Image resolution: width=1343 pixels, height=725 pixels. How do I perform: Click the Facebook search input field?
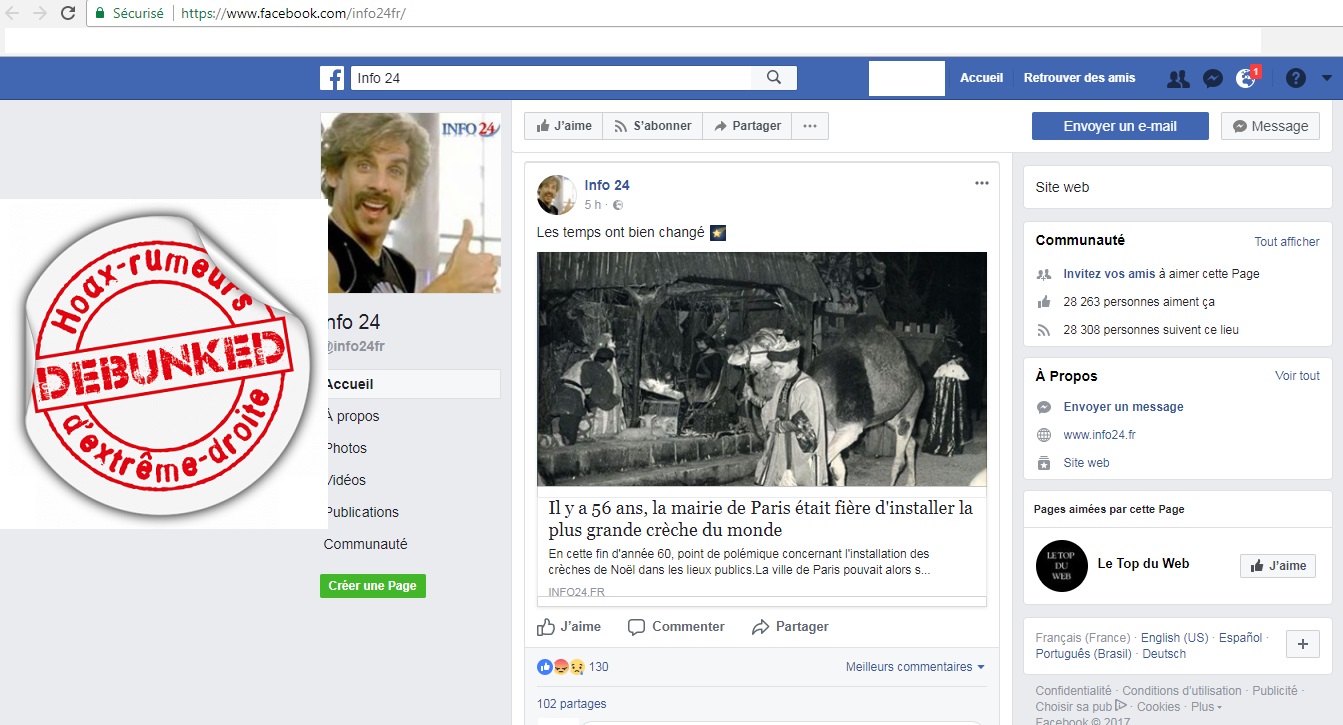tap(550, 78)
